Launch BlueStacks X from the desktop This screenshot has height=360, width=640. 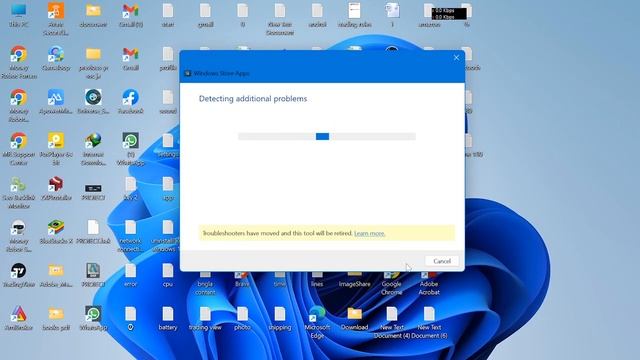click(x=56, y=231)
